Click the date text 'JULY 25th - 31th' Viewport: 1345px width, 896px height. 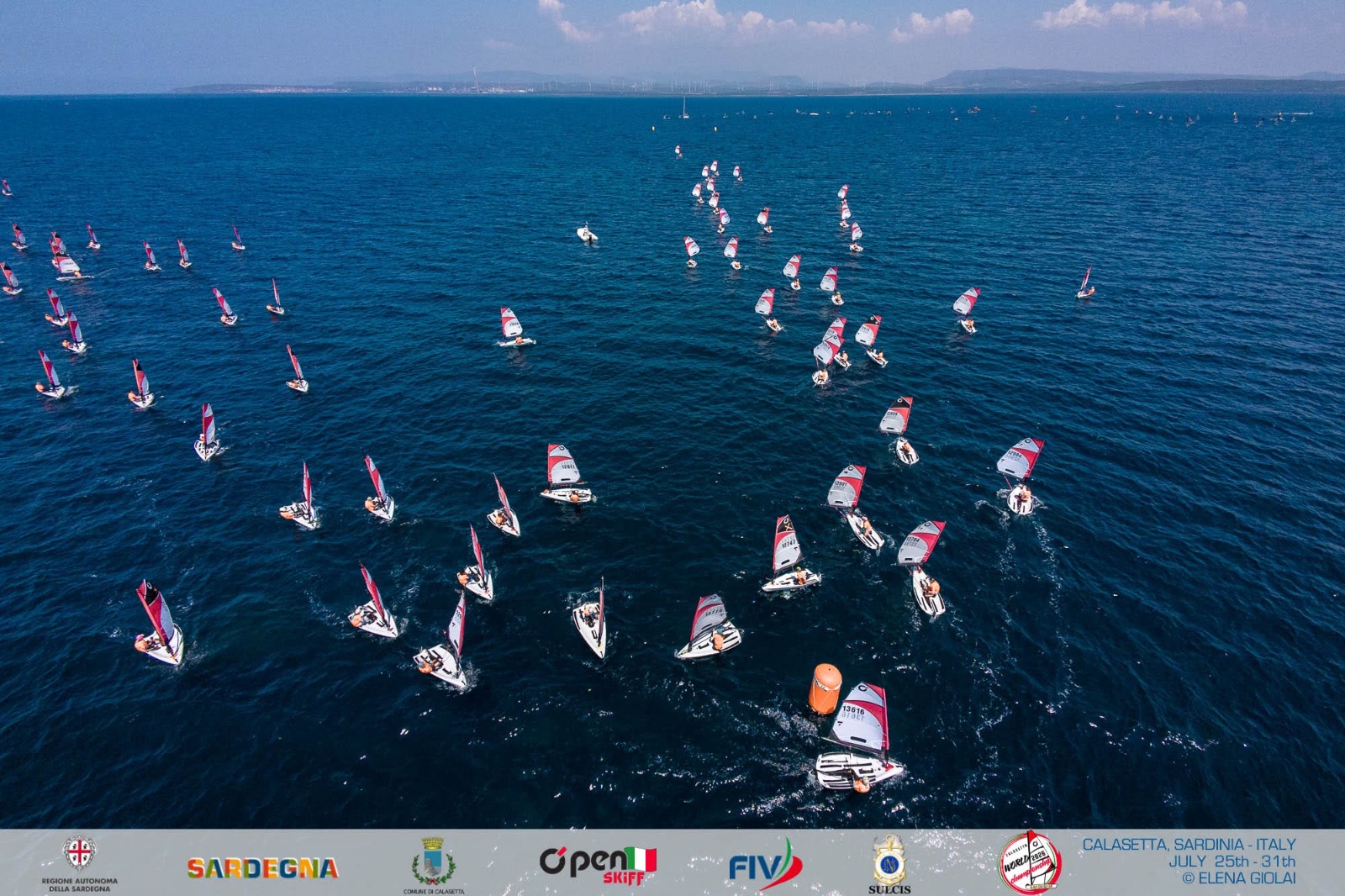tap(1232, 861)
